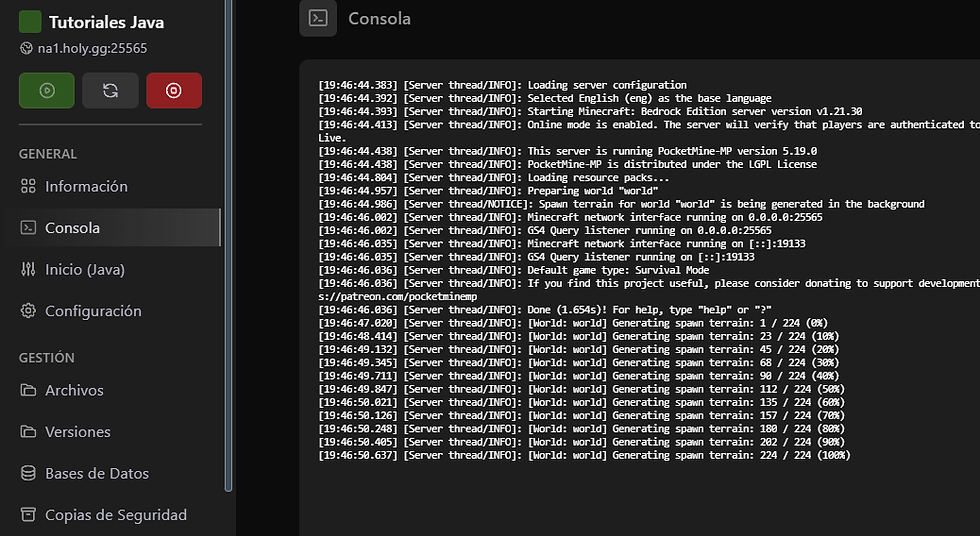
Task: Click spawn terrain line 68 / 224 (30%)
Action: [x=579, y=362]
